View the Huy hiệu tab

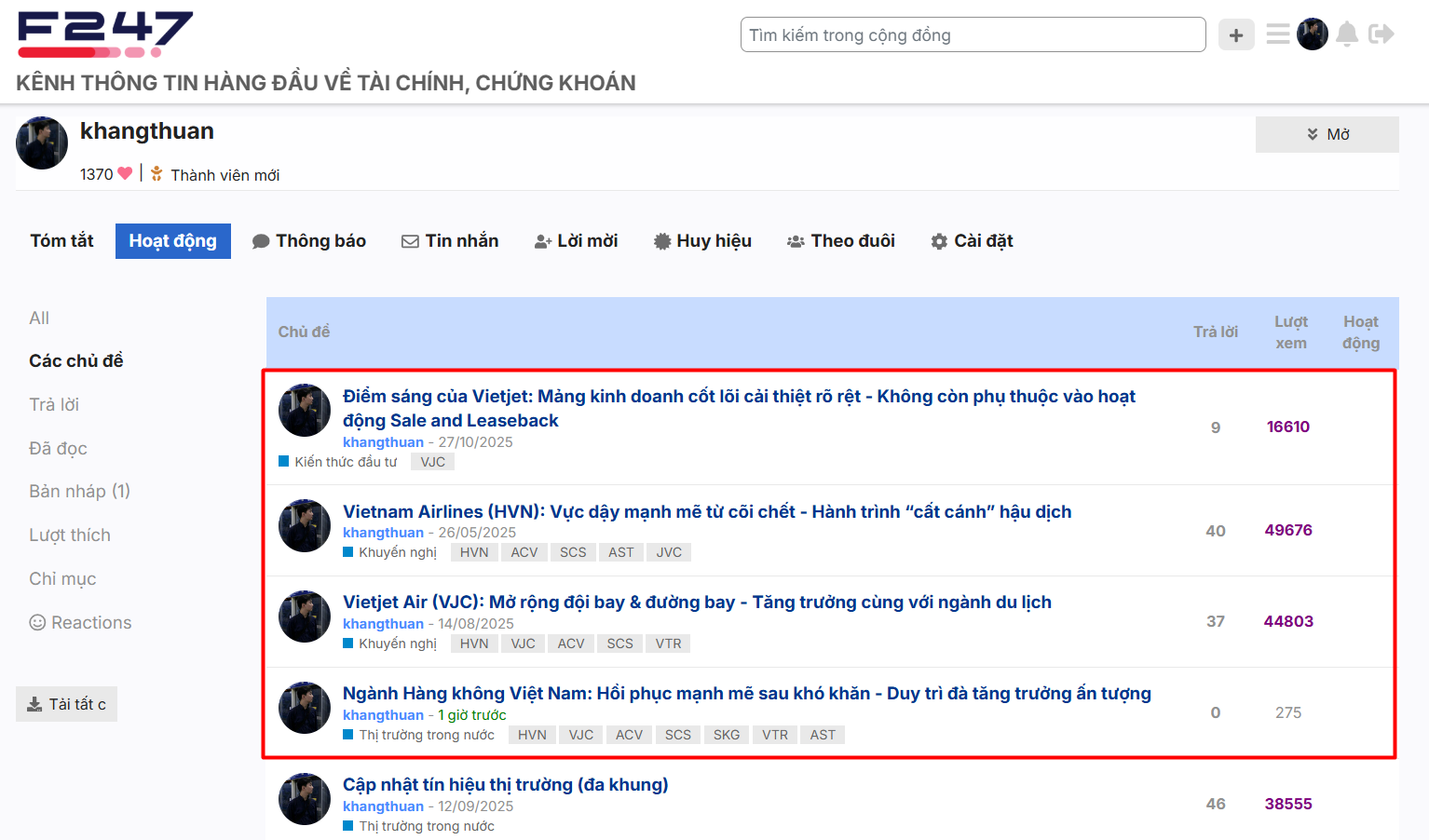pyautogui.click(x=702, y=241)
